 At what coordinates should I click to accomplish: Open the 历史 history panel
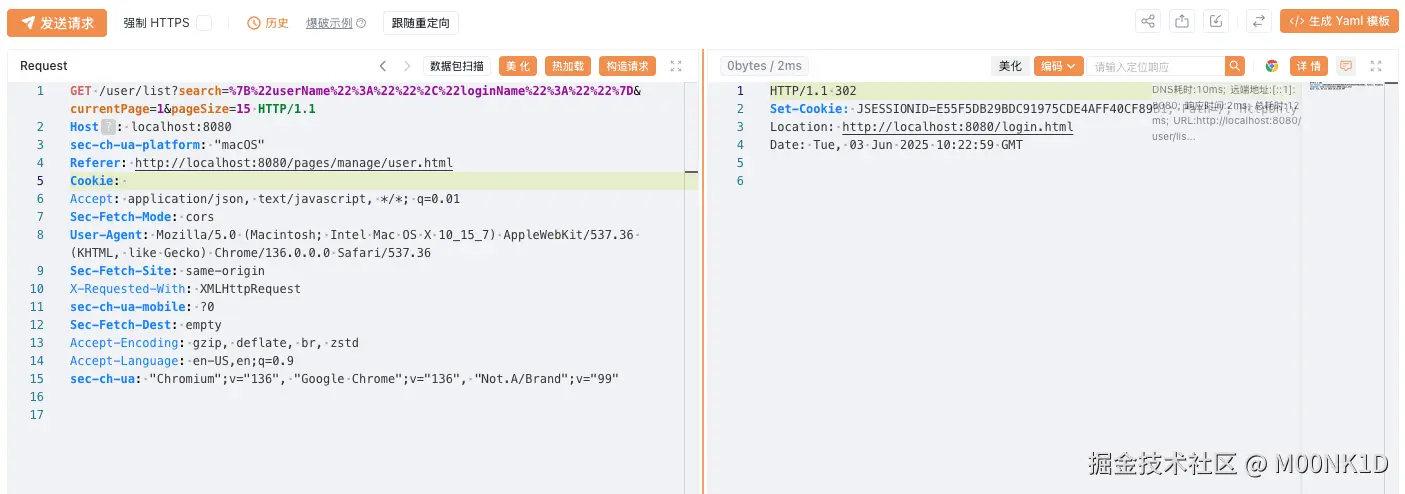[268, 23]
